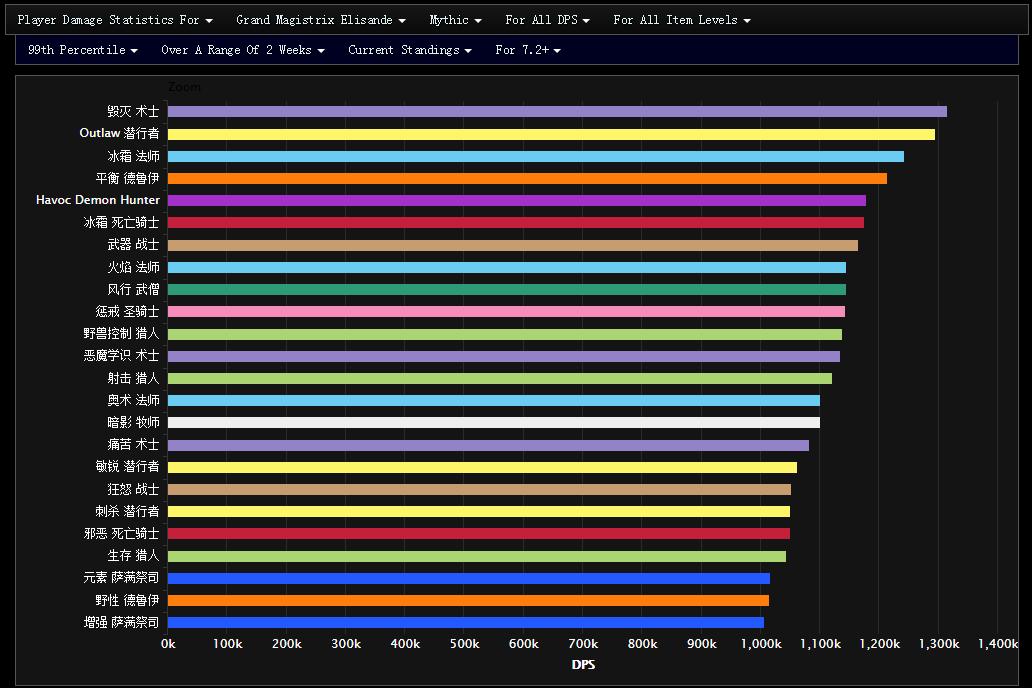Open the Player Damage Statistics For dropdown
The image size is (1032, 688).
pos(115,20)
